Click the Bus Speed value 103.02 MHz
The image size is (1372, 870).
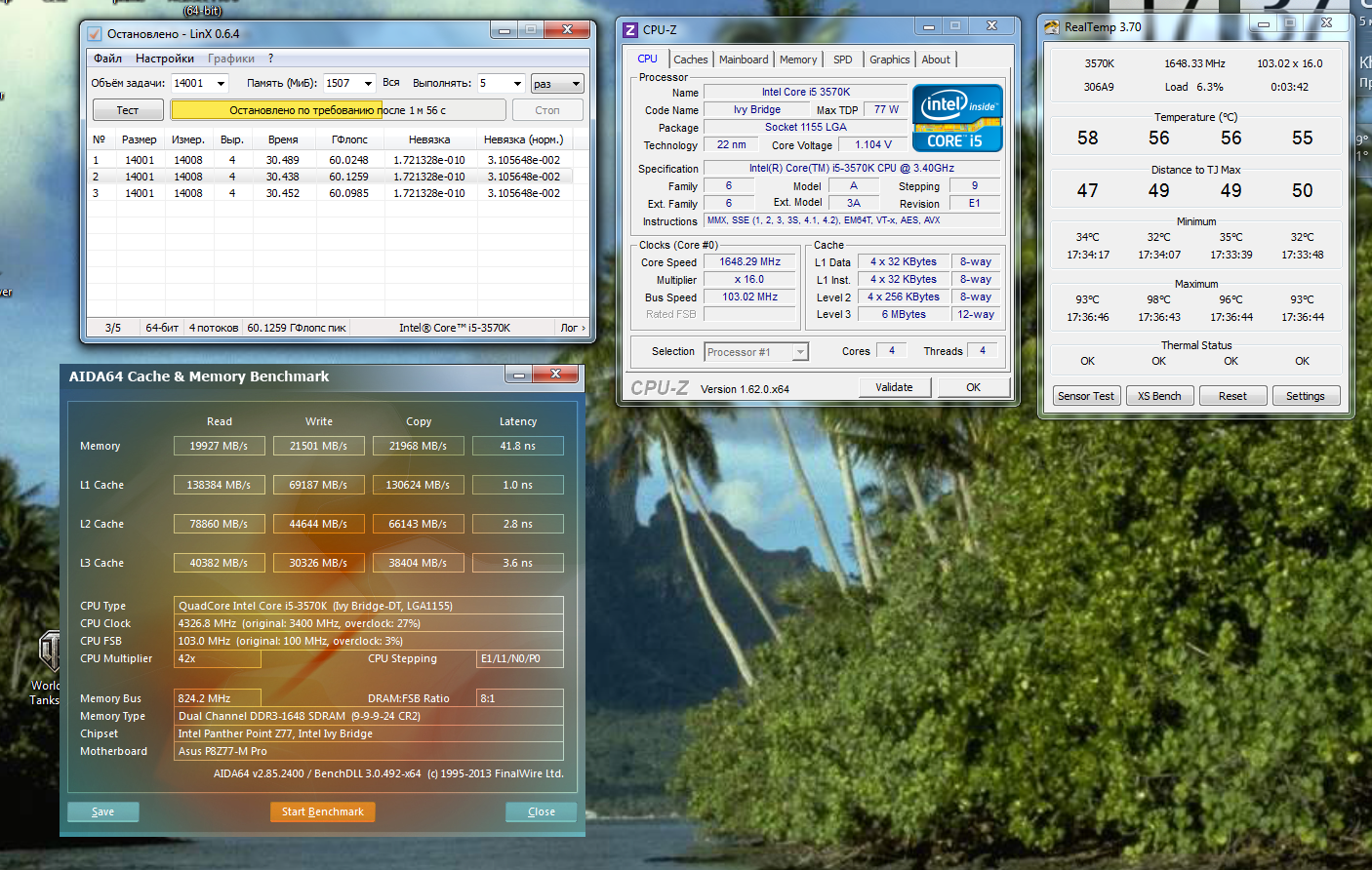tap(750, 297)
